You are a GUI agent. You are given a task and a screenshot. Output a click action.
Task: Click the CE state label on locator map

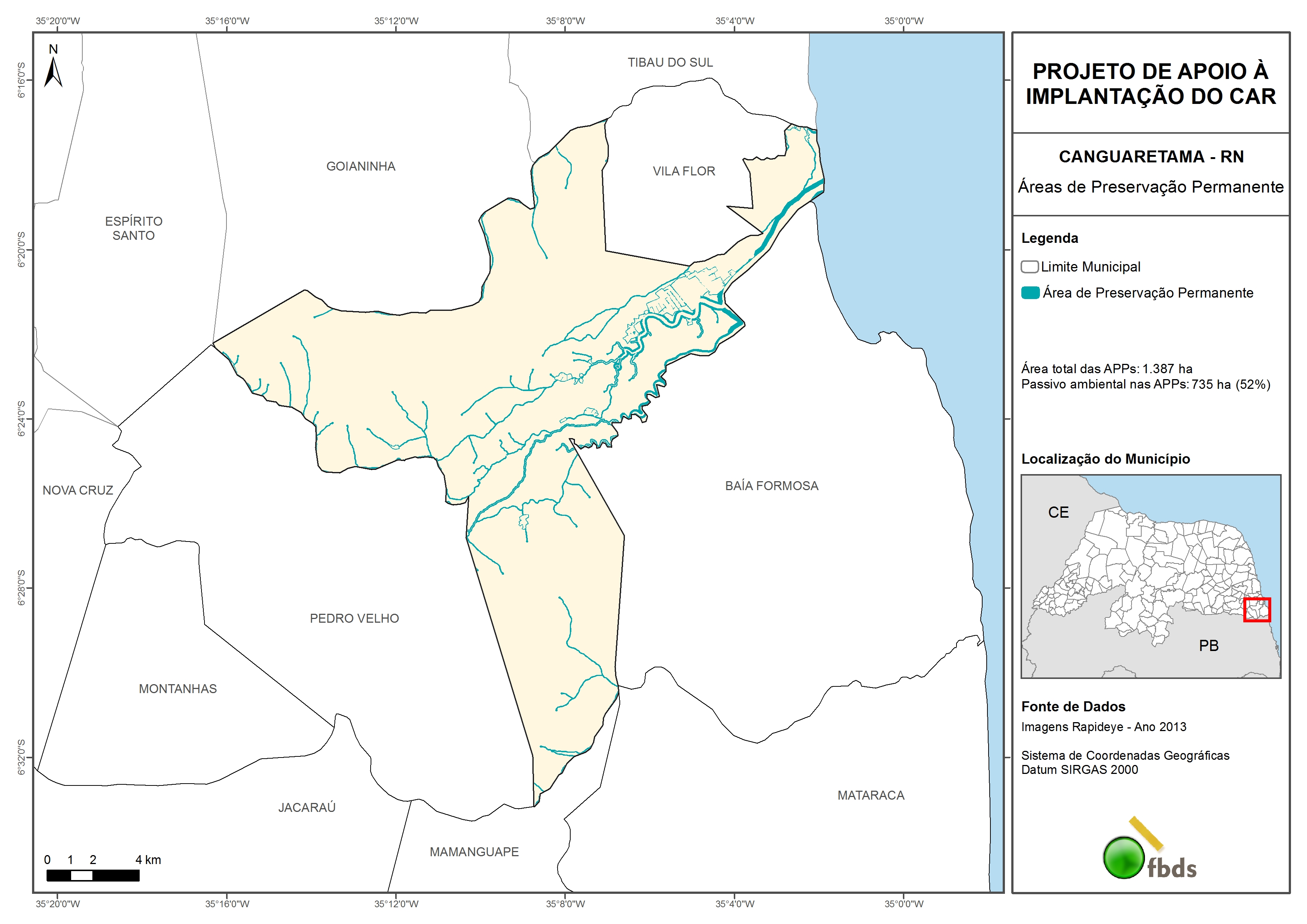(x=1058, y=513)
